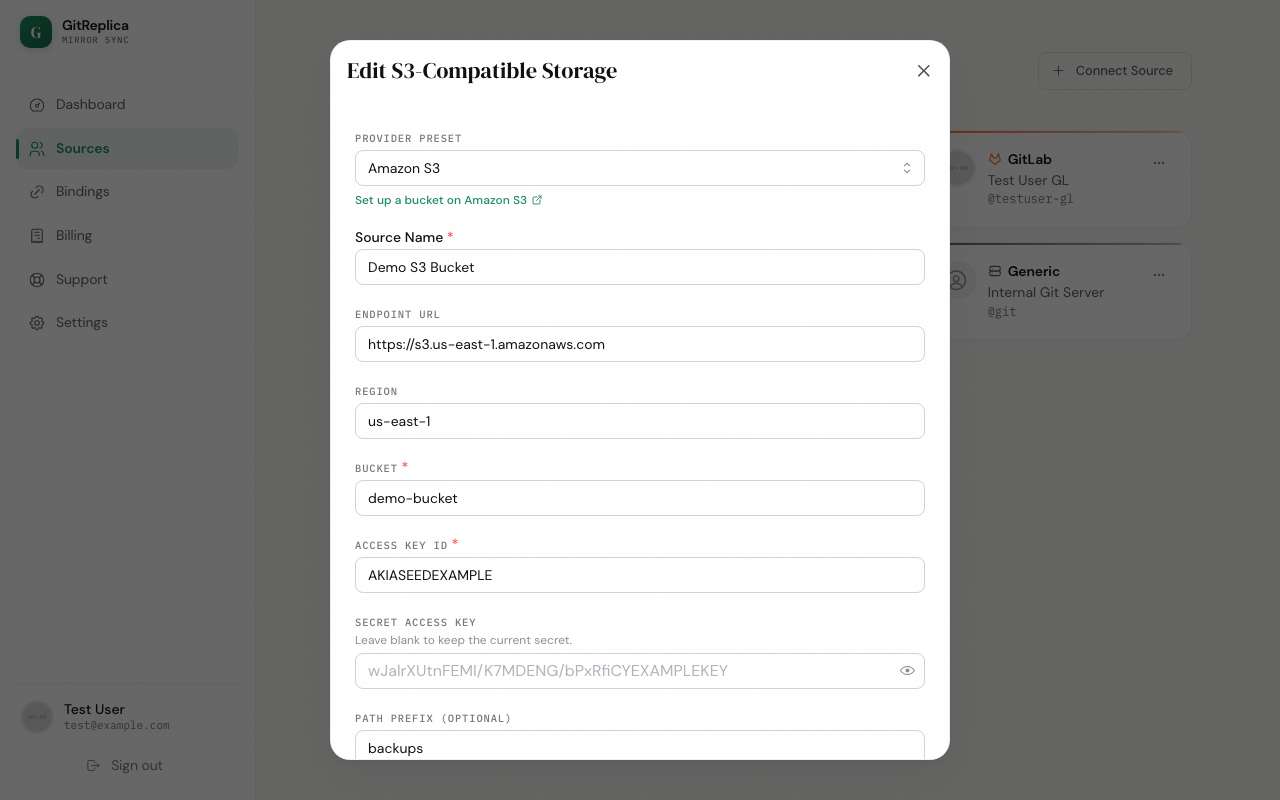Click the GitReplica logo icon
This screenshot has width=1280, height=800.
pos(36,32)
